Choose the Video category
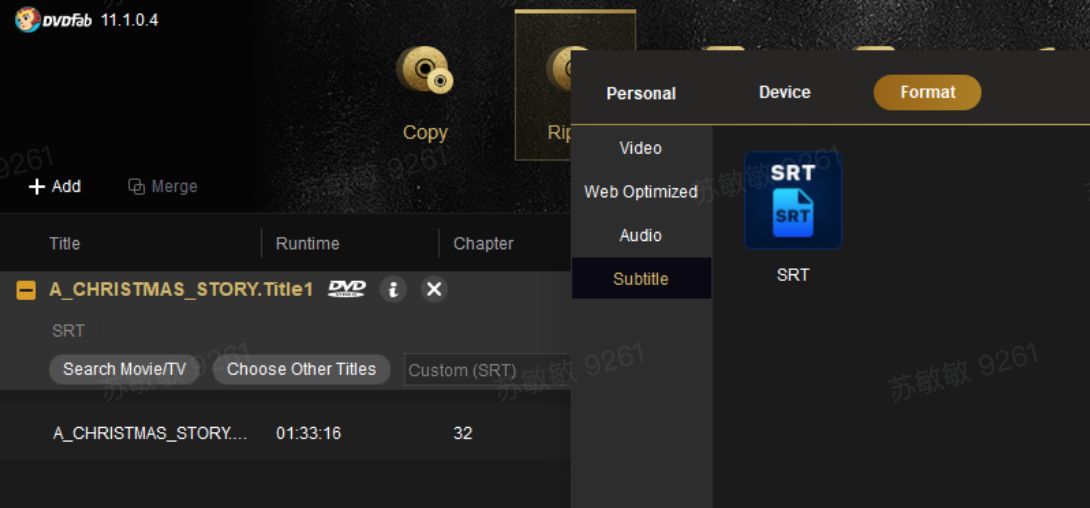 tap(641, 148)
